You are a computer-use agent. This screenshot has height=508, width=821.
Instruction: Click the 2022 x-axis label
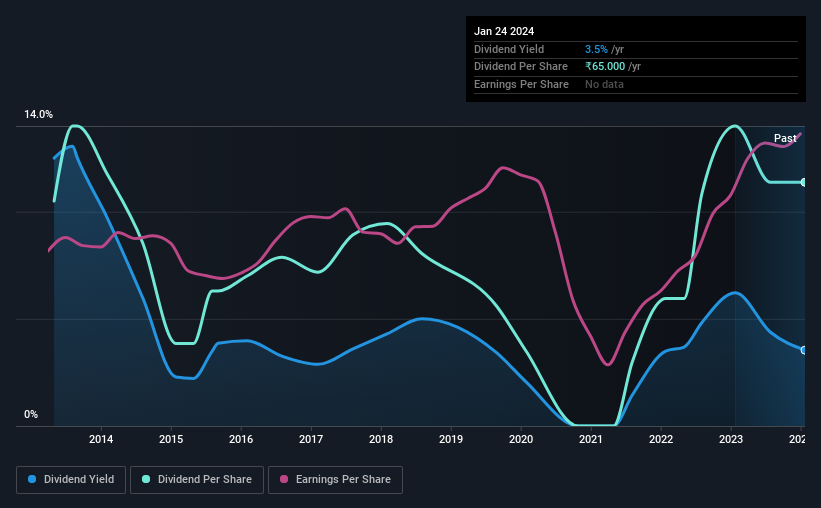click(661, 439)
